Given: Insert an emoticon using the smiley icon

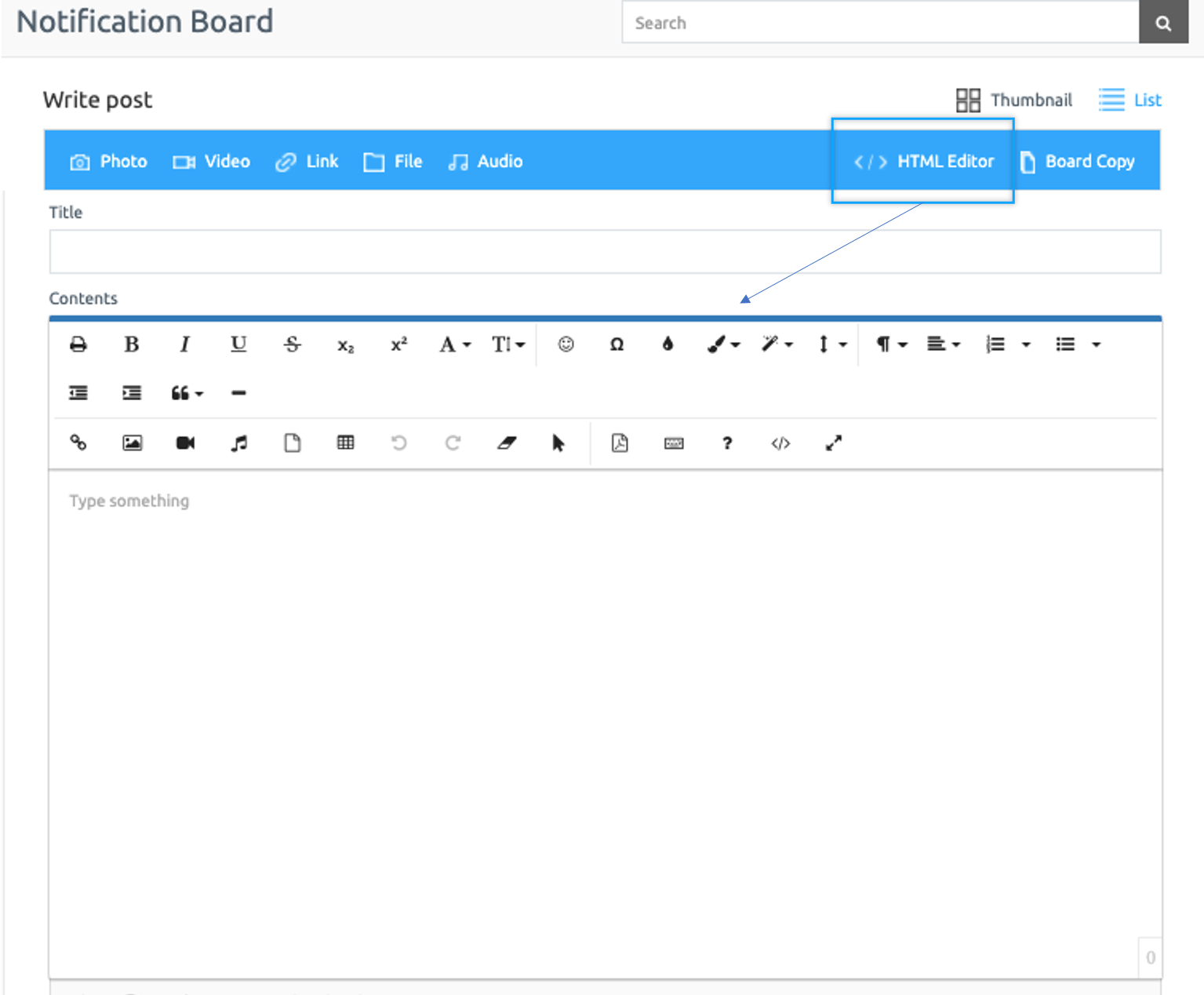Looking at the screenshot, I should (x=566, y=344).
